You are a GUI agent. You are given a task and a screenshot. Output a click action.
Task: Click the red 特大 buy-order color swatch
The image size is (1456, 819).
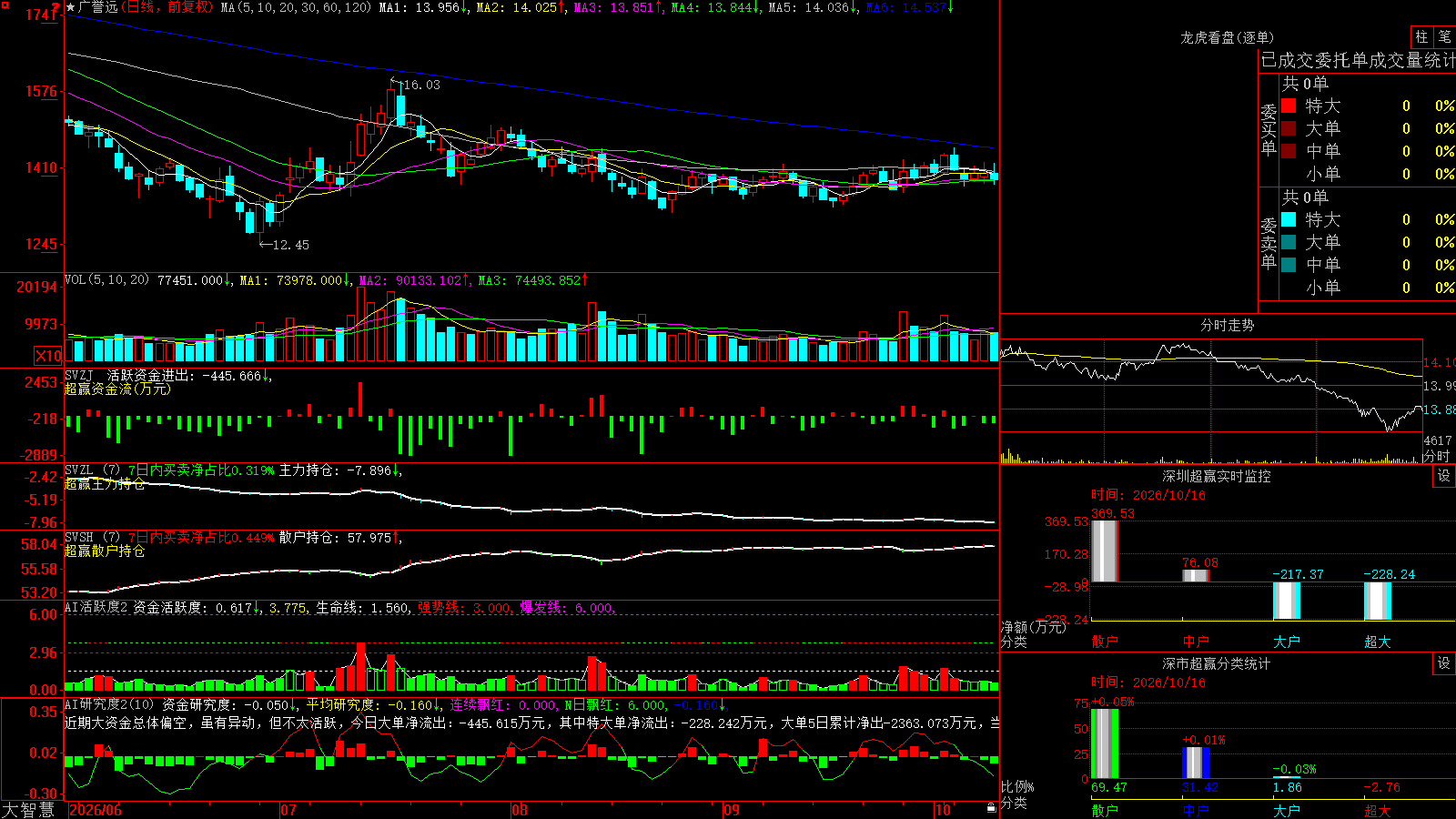tap(1289, 106)
